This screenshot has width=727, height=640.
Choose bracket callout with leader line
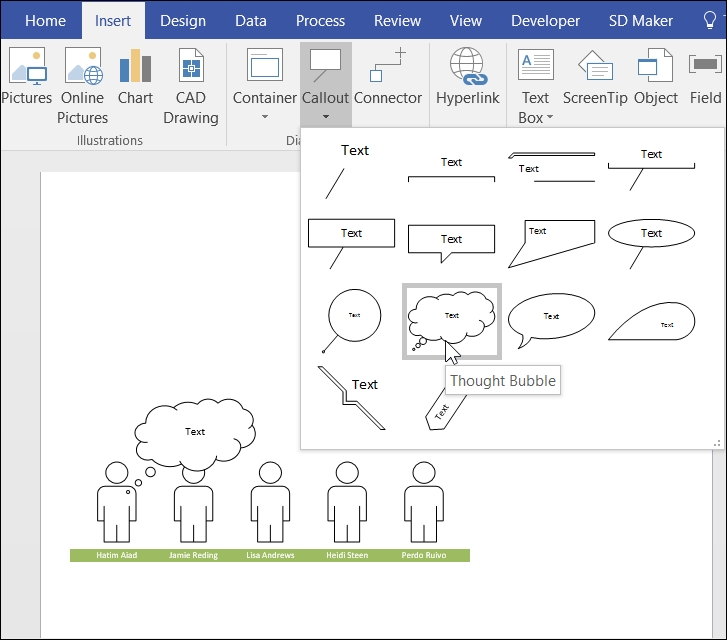coord(651,170)
